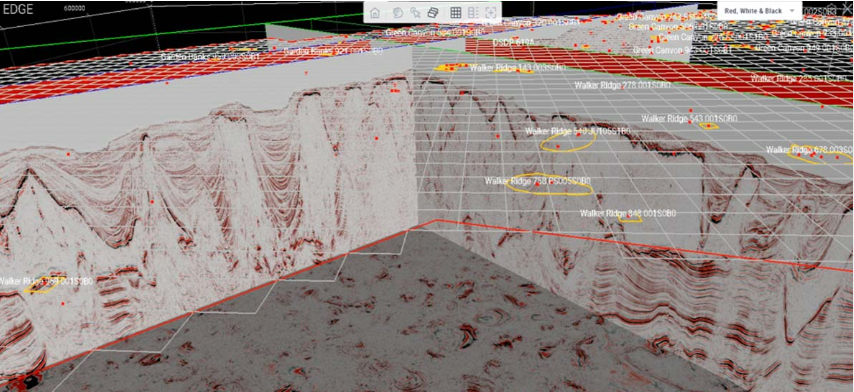Click the Walker Ridge 540 well label
Screen dimensions: 854x392
[578, 131]
